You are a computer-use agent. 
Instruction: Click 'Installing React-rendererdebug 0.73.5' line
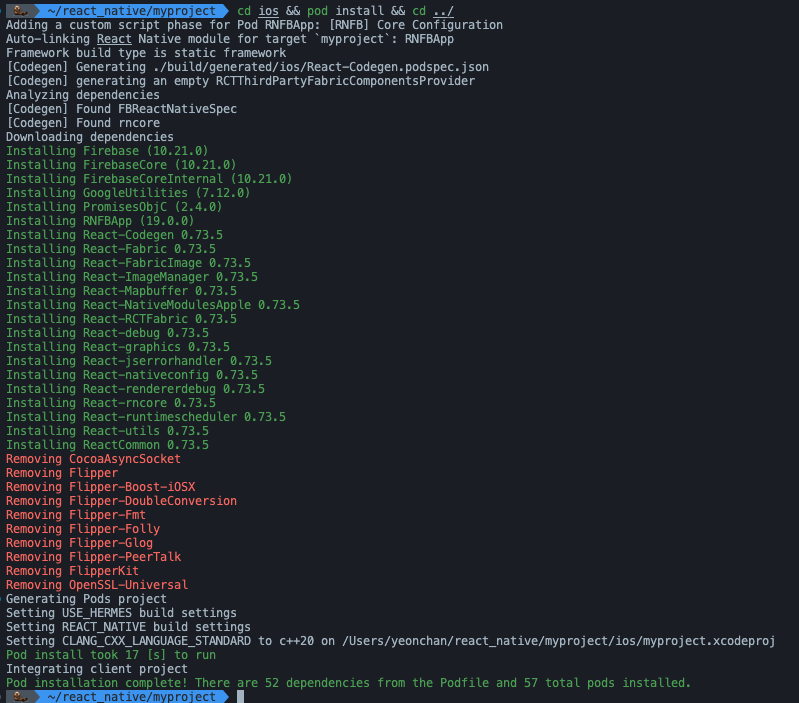point(136,389)
